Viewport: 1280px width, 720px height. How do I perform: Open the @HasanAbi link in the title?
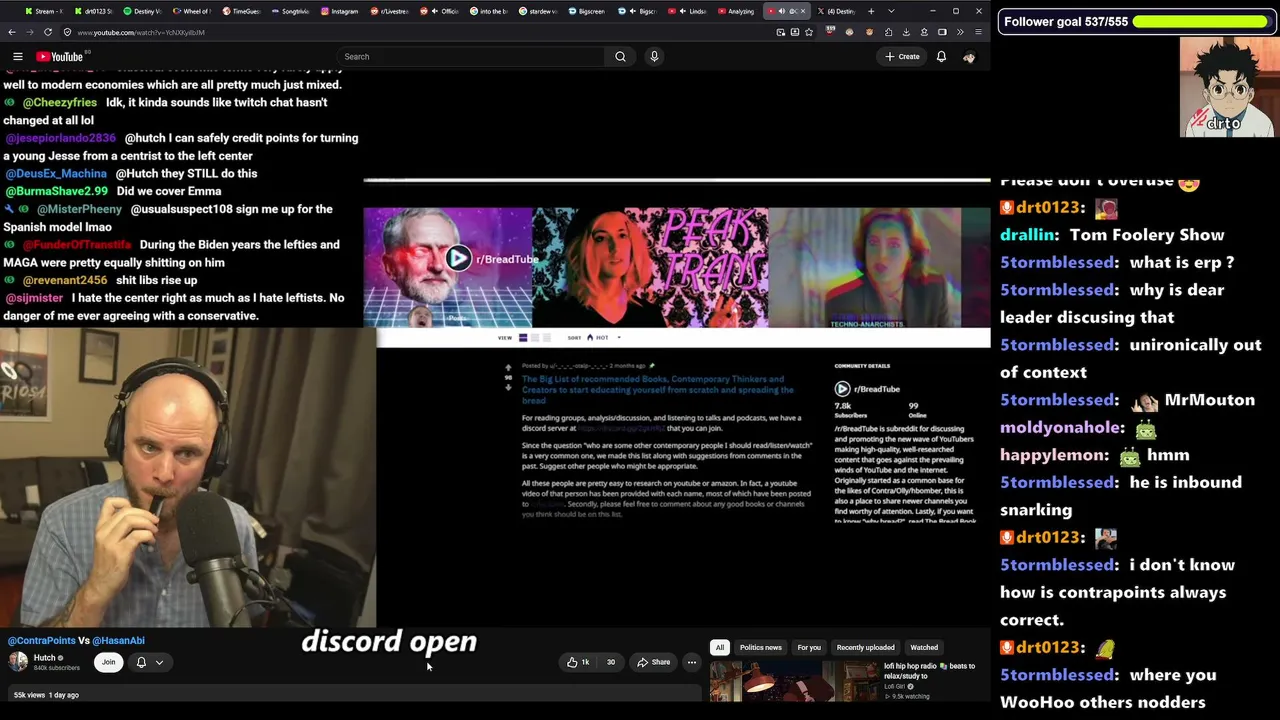119,641
